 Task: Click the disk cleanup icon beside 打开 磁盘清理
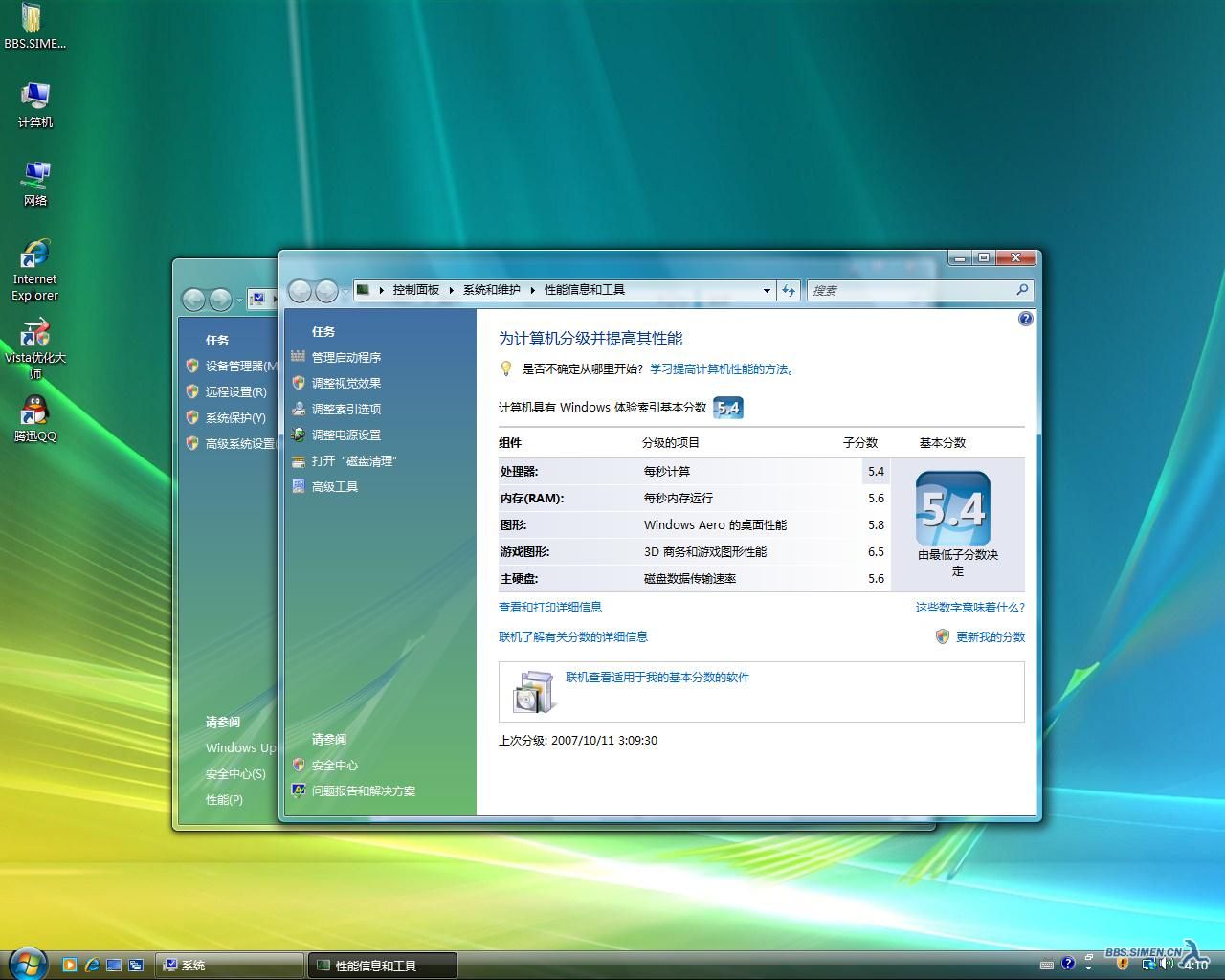pyautogui.click(x=299, y=460)
